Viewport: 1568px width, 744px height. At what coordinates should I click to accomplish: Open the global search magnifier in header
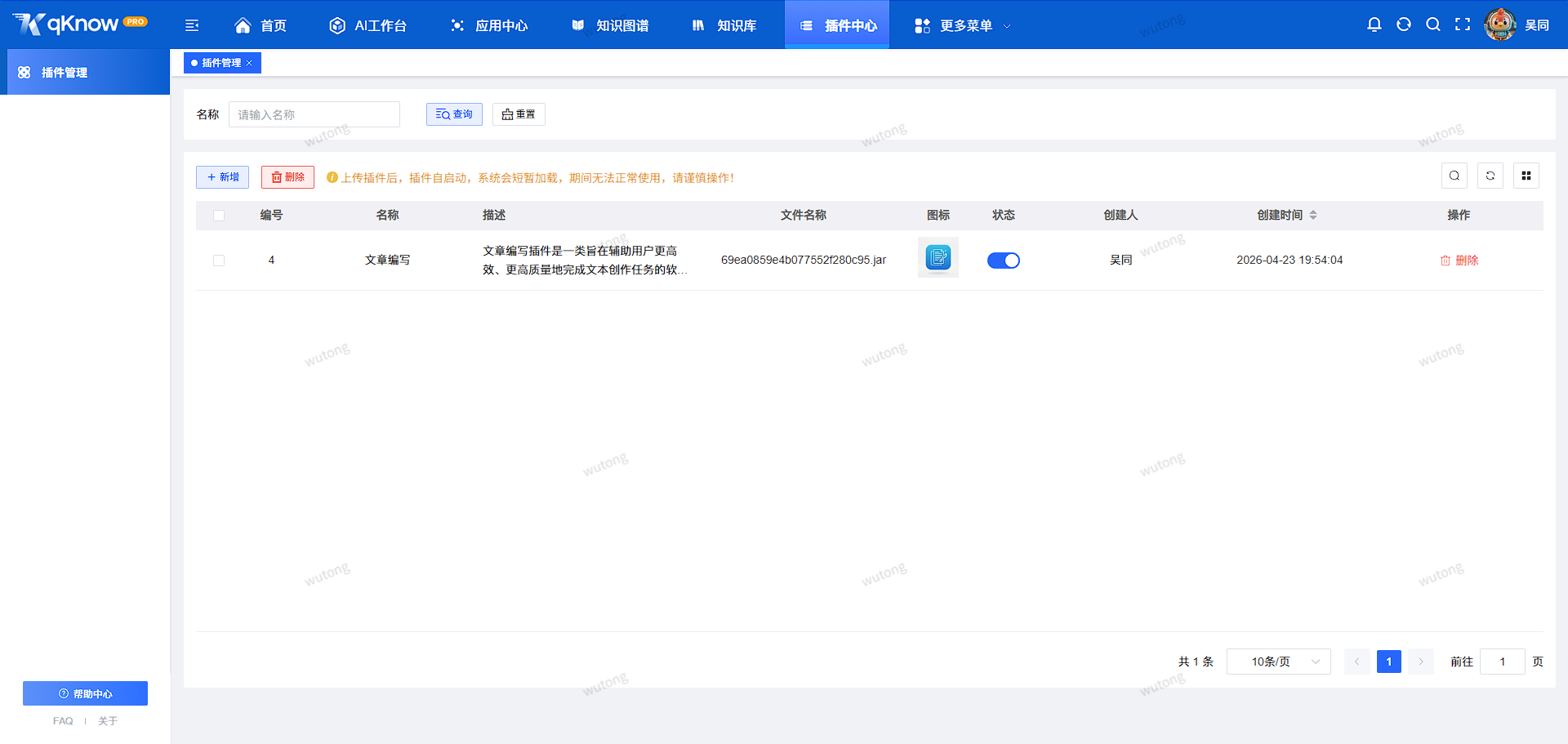coord(1433,25)
